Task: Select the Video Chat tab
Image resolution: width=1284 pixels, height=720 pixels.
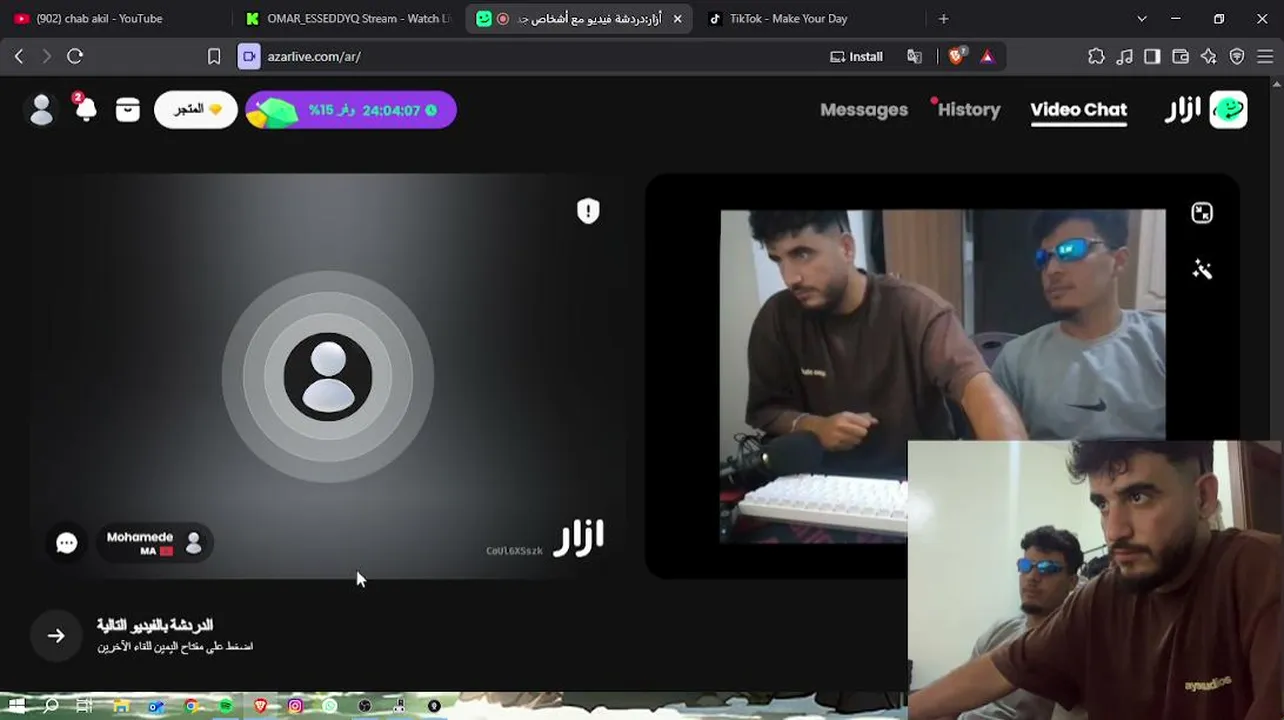Action: (1079, 110)
